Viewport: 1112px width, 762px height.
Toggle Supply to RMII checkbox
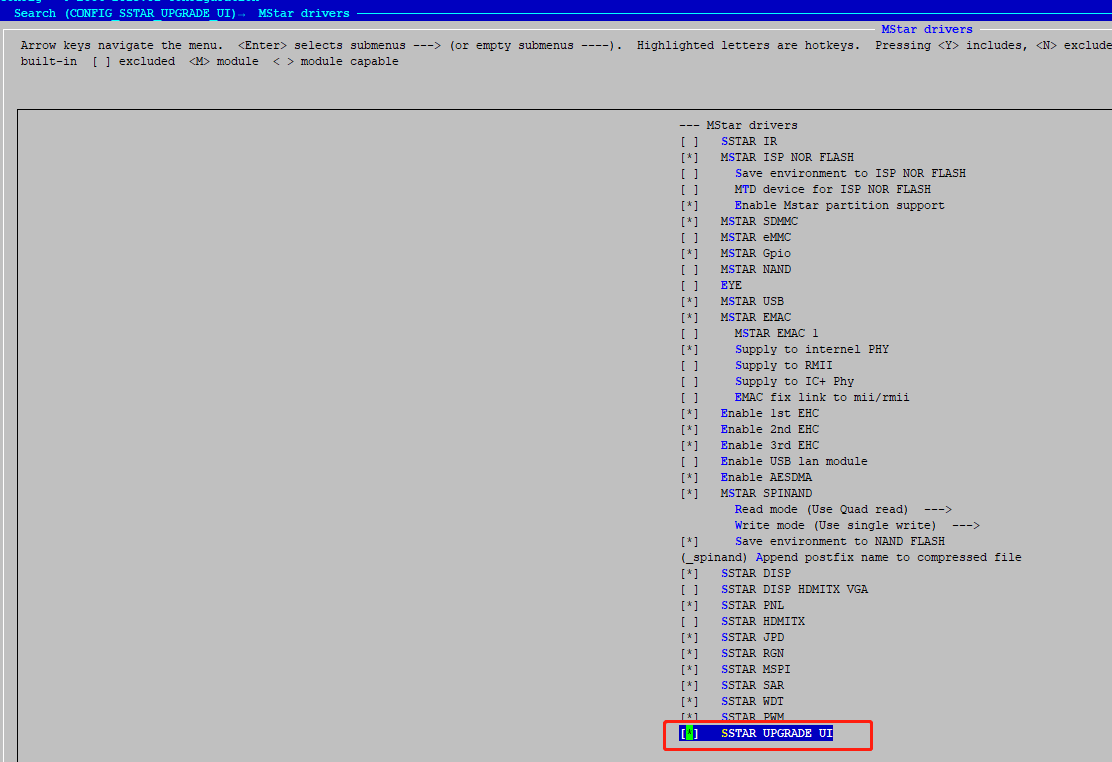tap(689, 365)
